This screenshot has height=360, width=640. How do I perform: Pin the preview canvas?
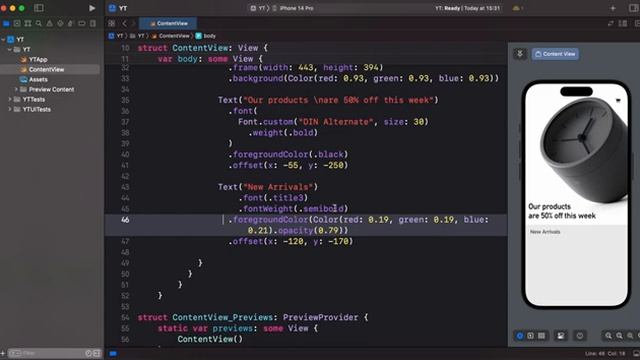click(x=520, y=54)
